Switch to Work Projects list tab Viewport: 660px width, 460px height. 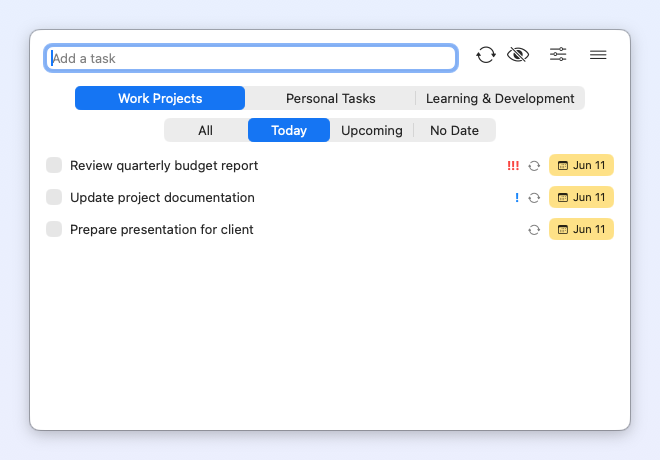point(160,98)
